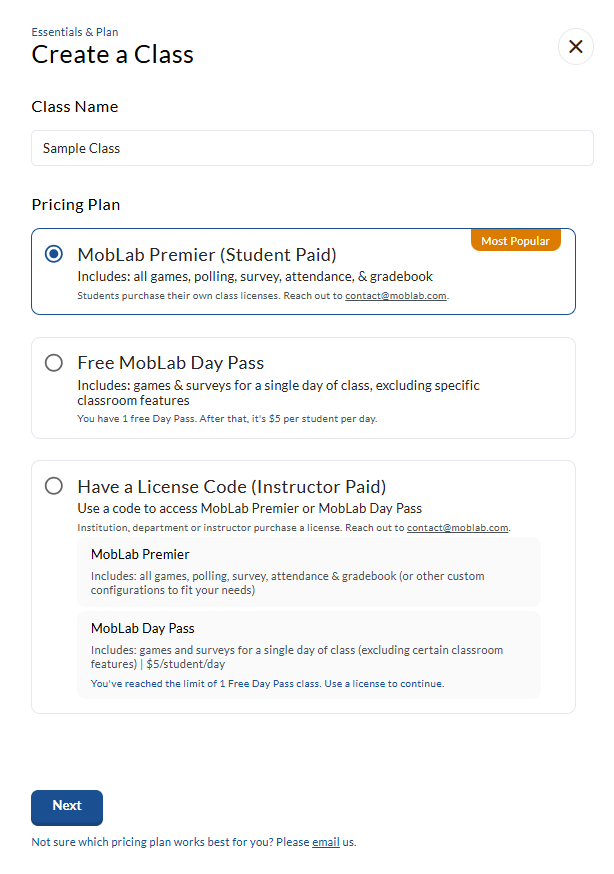Close the Create a Class dialog
This screenshot has width=614, height=874.
click(575, 47)
